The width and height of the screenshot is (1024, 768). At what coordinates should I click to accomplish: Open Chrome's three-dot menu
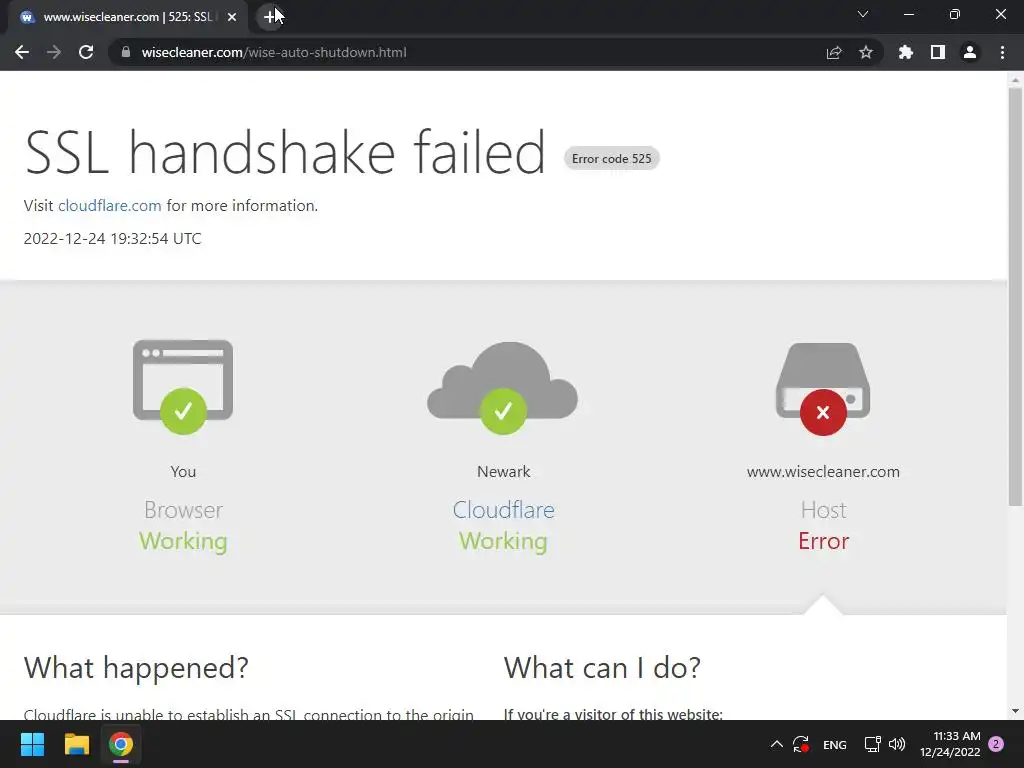[1002, 52]
